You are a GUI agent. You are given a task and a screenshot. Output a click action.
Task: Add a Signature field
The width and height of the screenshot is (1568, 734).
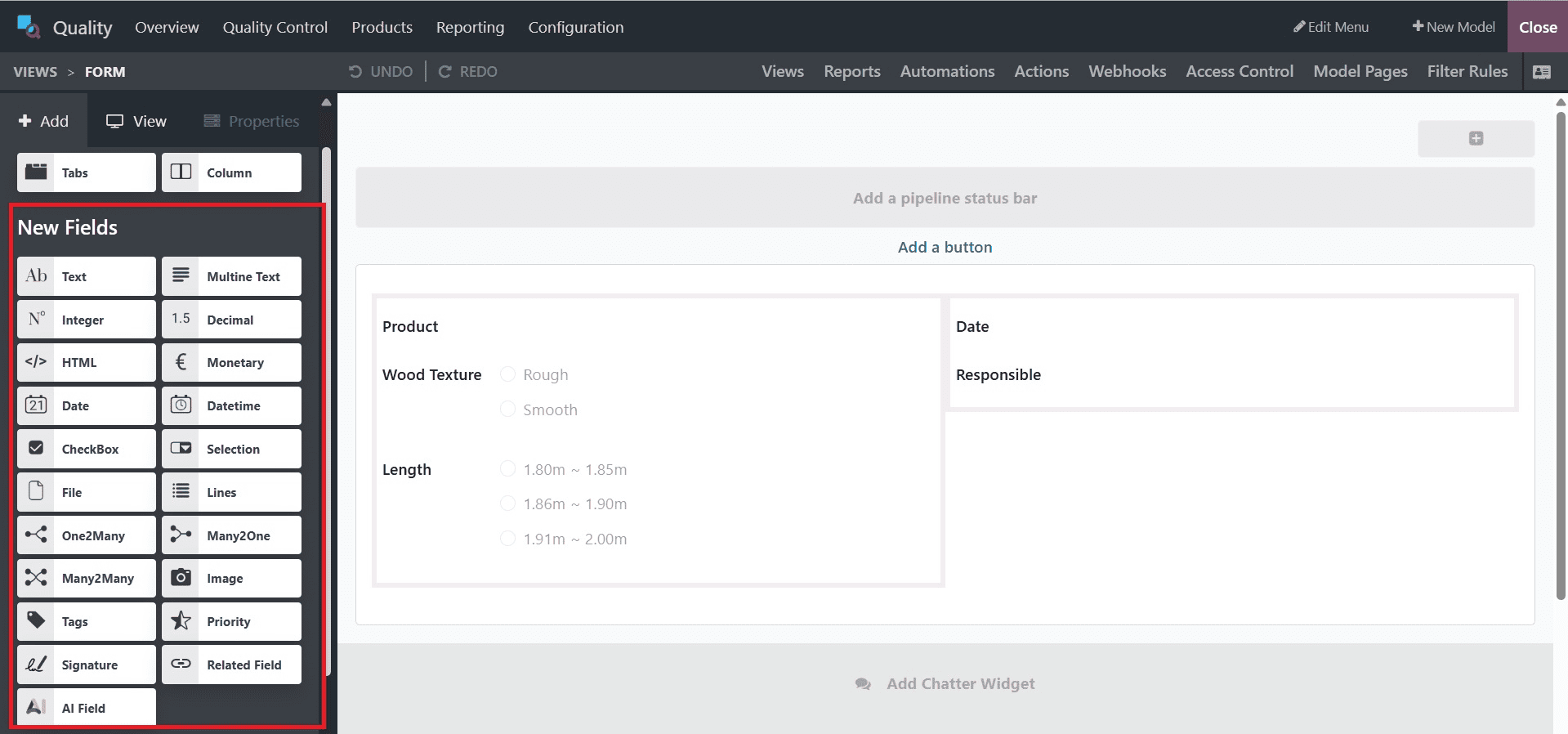tap(87, 665)
